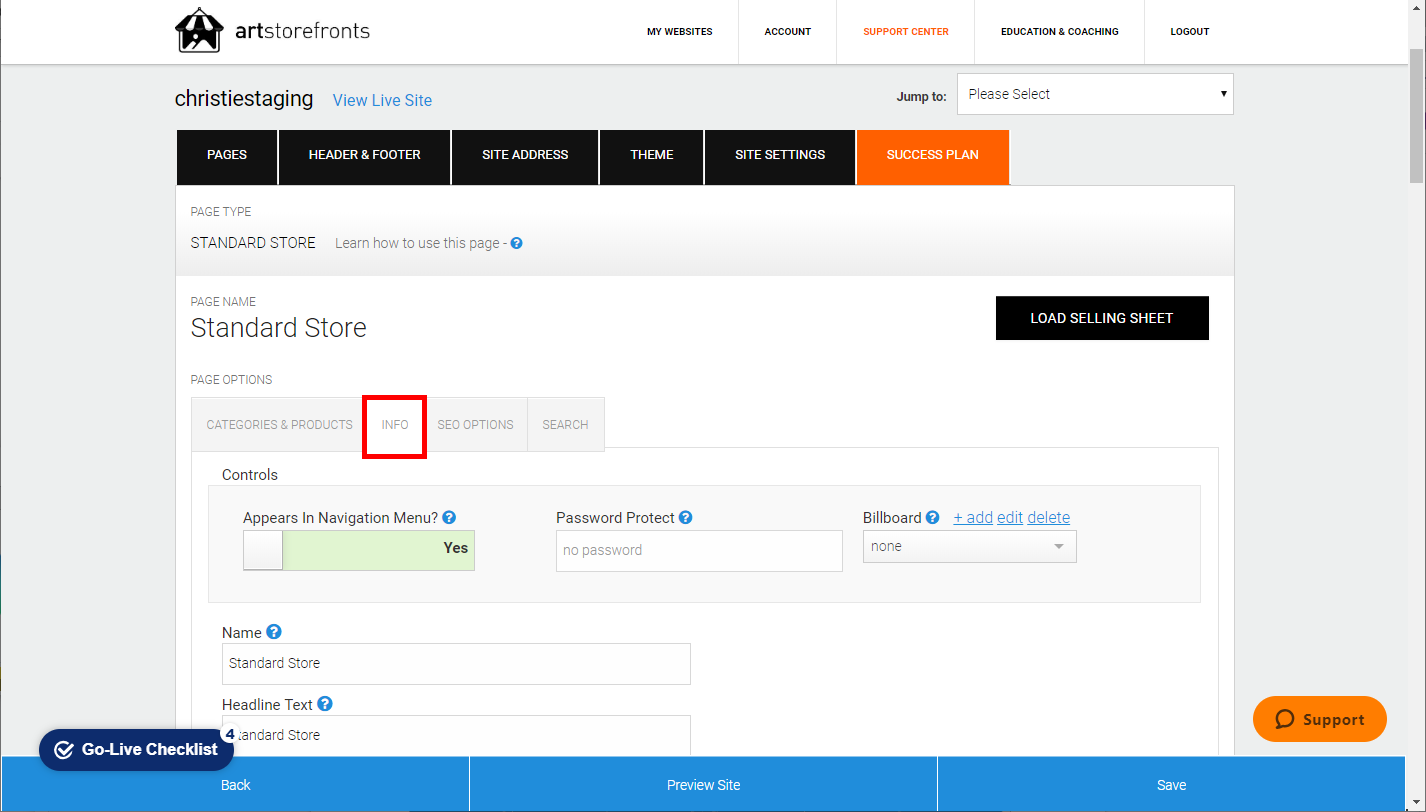The image size is (1426, 812).
Task: Click the delete billboard link
Action: 1048,517
